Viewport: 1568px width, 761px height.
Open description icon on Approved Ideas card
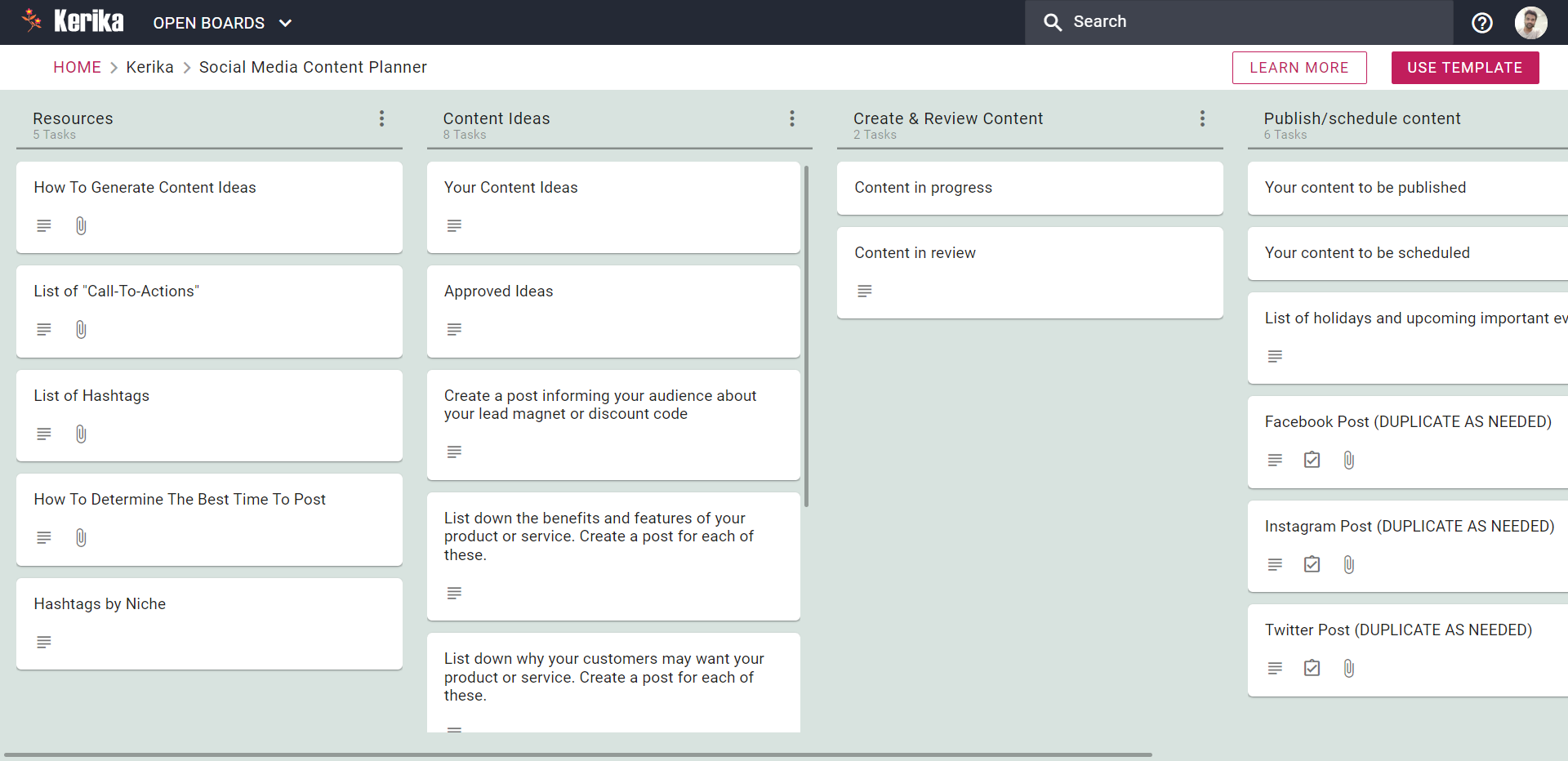tap(454, 329)
